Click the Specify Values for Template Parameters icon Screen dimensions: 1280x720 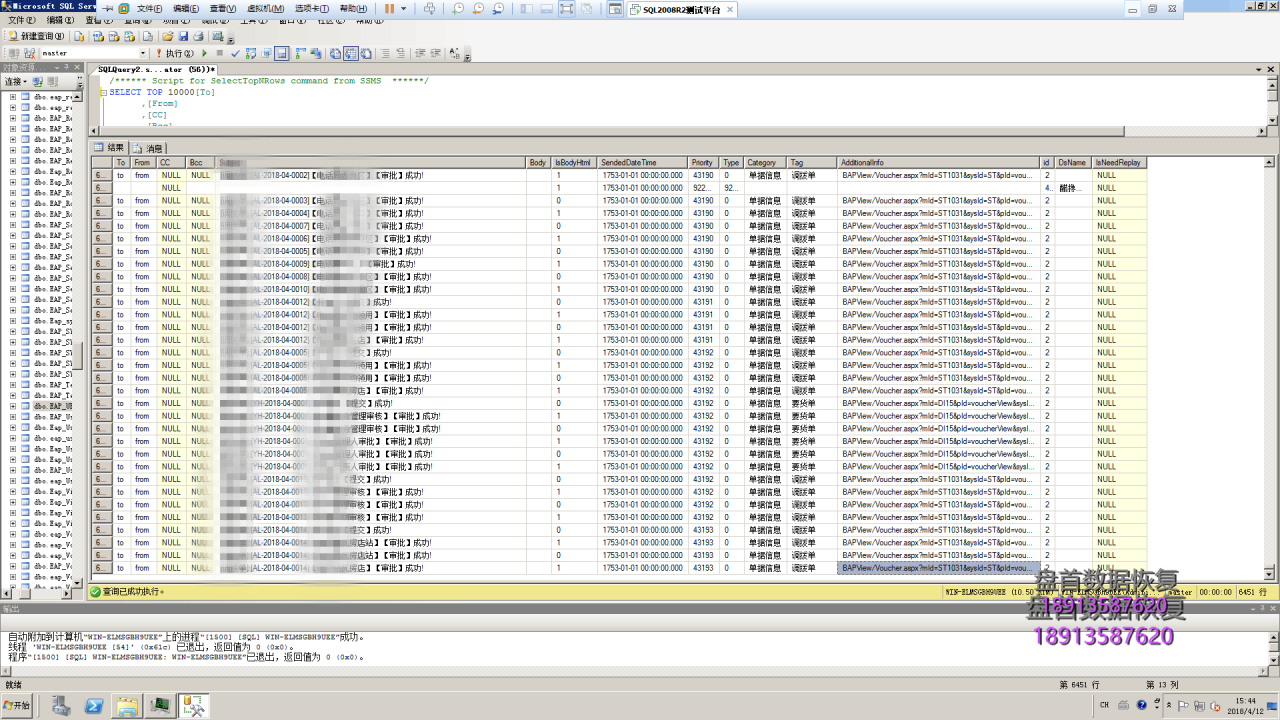[456, 53]
